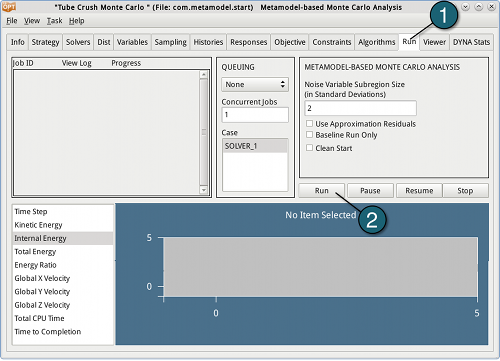Screen dimensions: 500x361
Task: Switch to the Strategy tab
Action: 45,42
